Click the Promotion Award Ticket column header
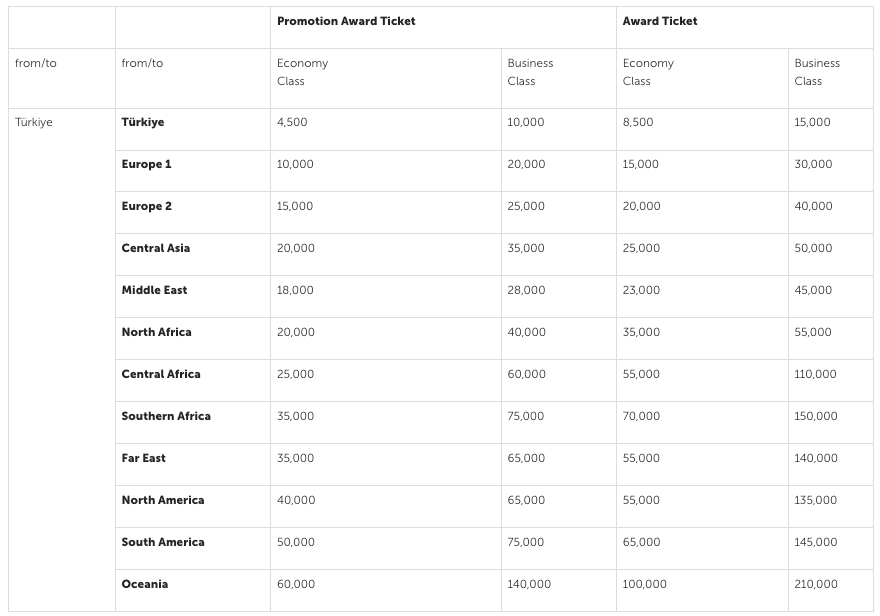Image resolution: width=880 pixels, height=616 pixels. [x=346, y=21]
